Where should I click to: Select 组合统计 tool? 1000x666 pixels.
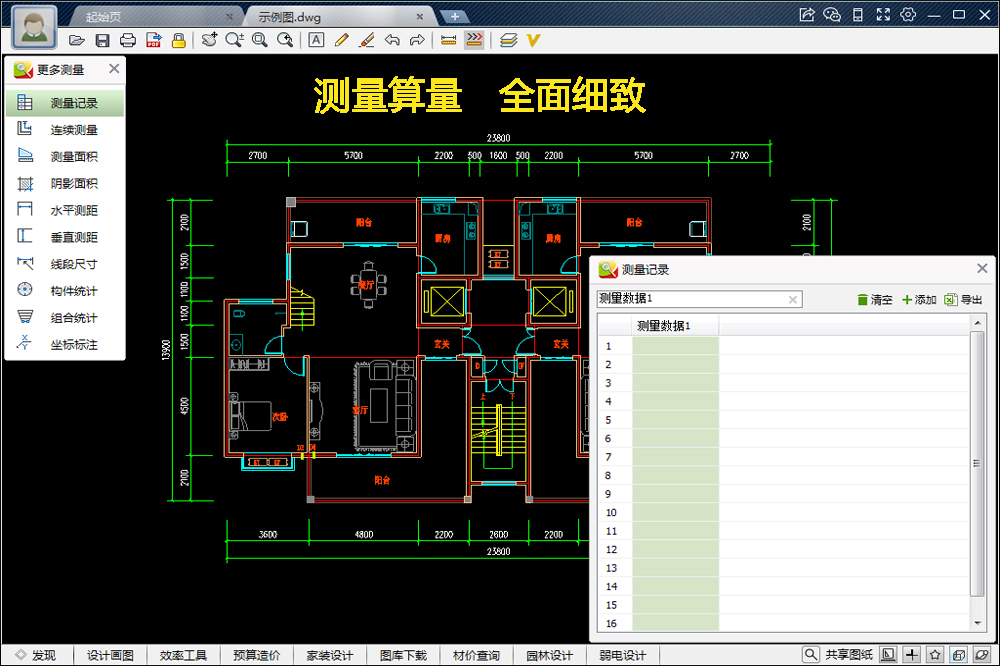click(65, 317)
